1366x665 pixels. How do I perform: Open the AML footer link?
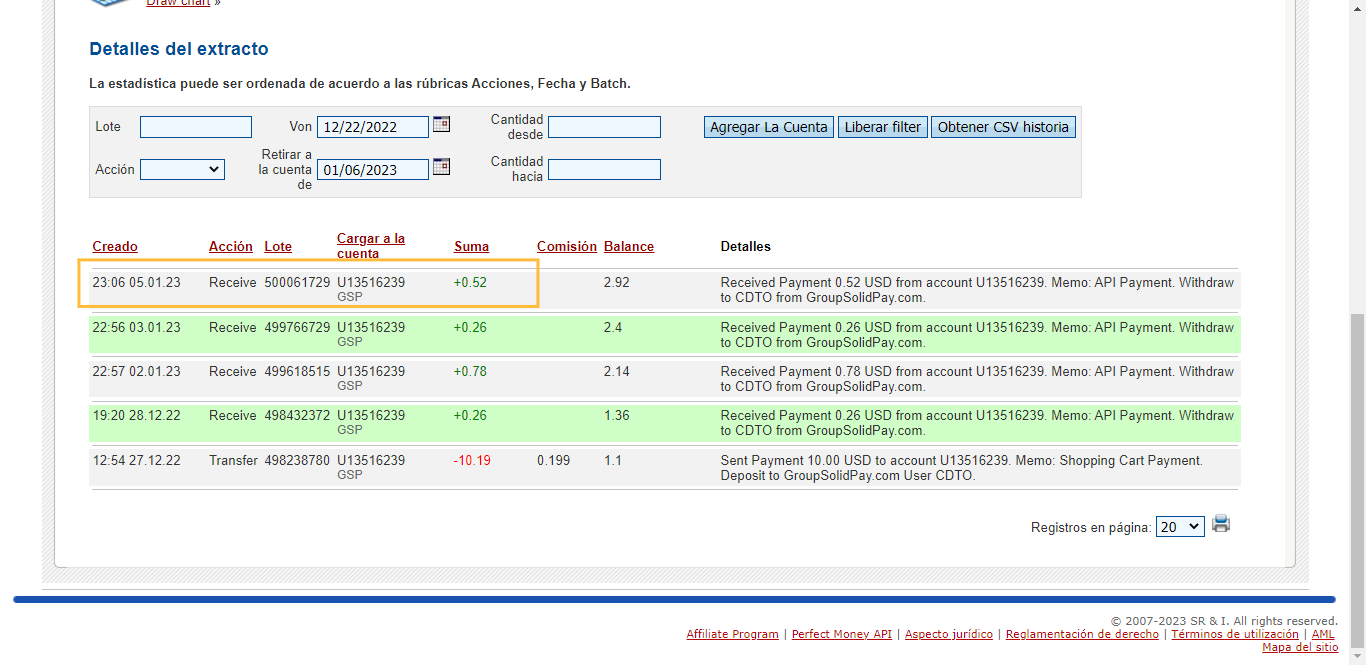pos(1323,634)
